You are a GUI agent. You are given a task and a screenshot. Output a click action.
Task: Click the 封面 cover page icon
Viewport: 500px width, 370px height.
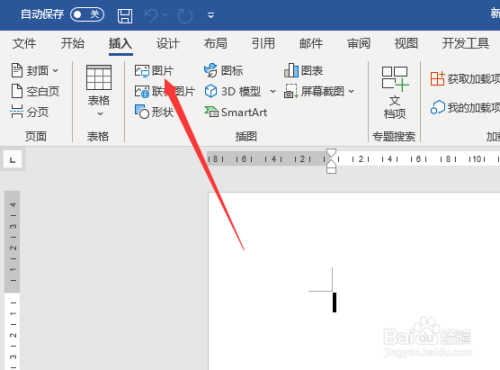coord(17,70)
